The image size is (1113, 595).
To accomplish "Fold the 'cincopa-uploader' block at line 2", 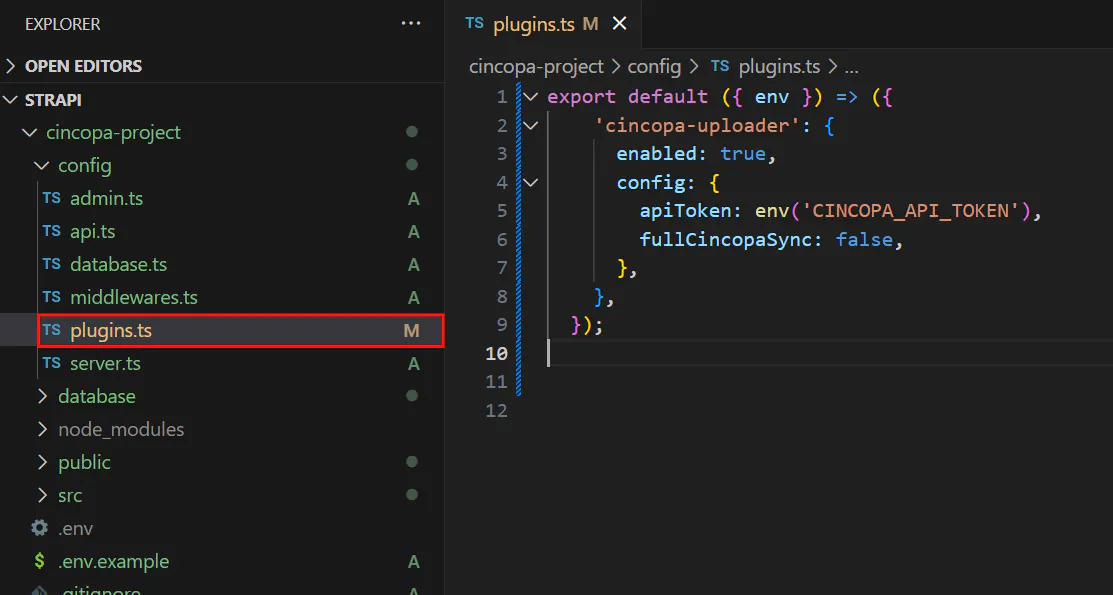I will (x=530, y=126).
